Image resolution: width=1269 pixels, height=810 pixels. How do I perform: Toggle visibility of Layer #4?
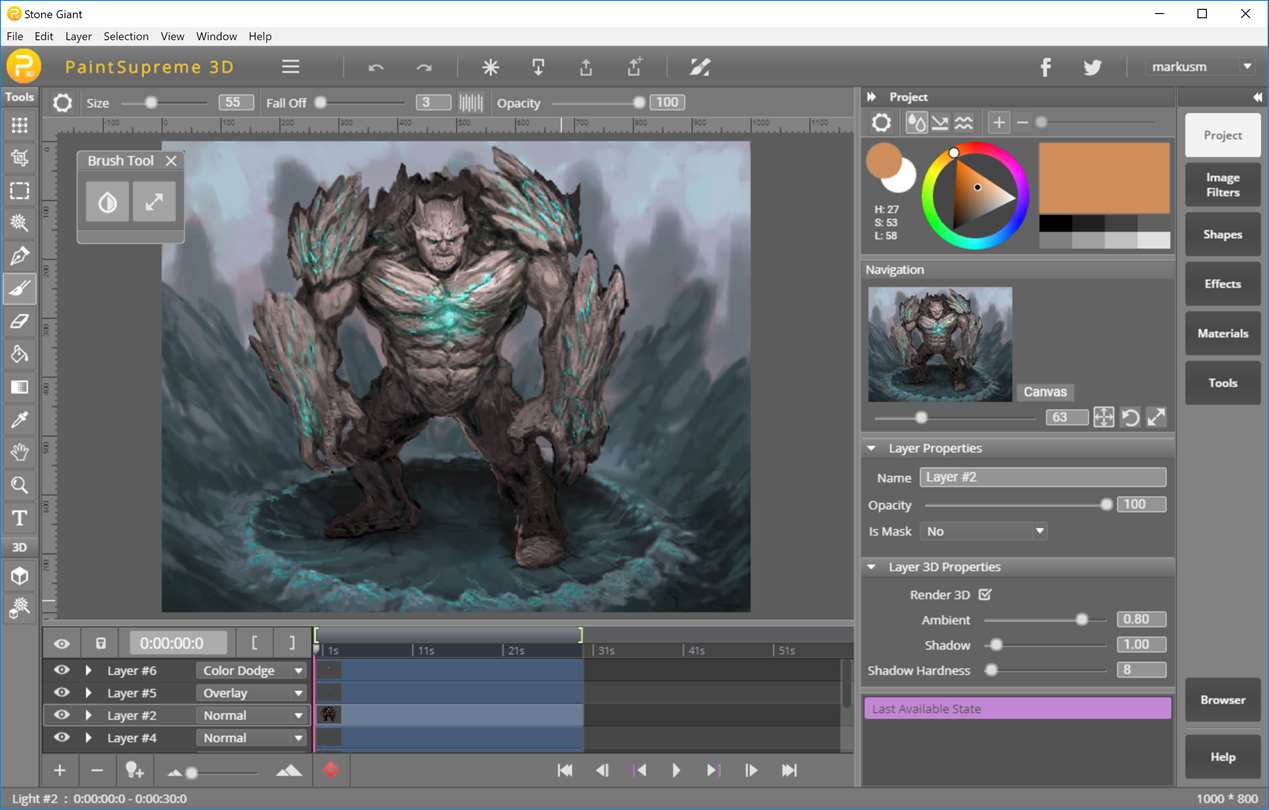(x=61, y=738)
